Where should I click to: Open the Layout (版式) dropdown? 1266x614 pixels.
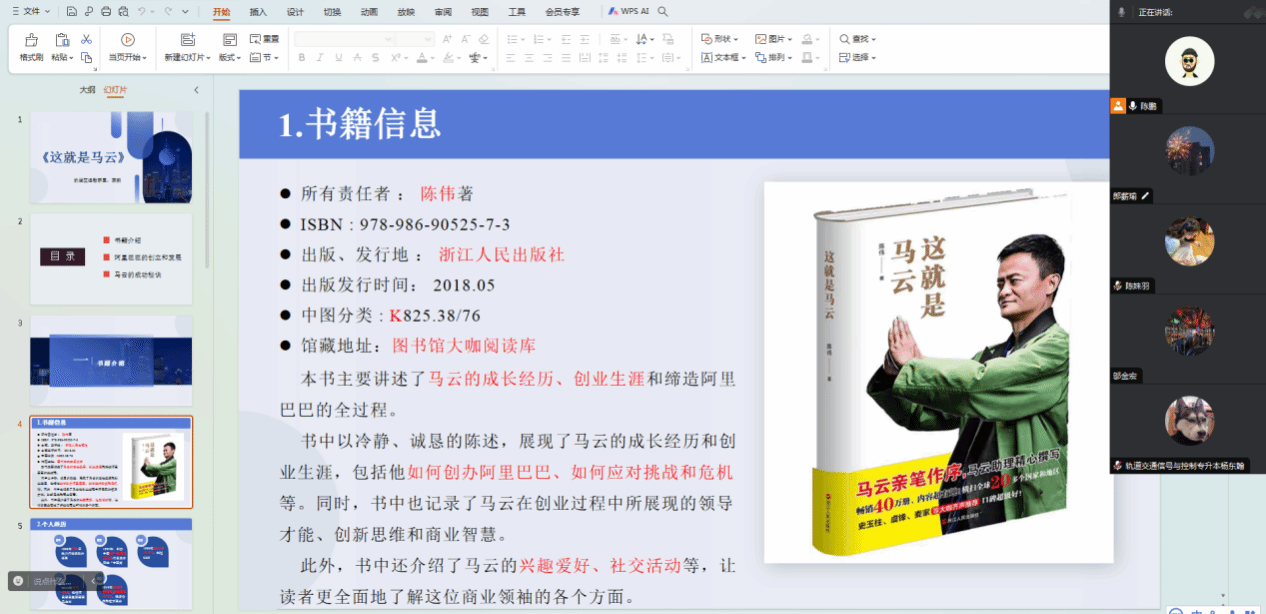230,58
